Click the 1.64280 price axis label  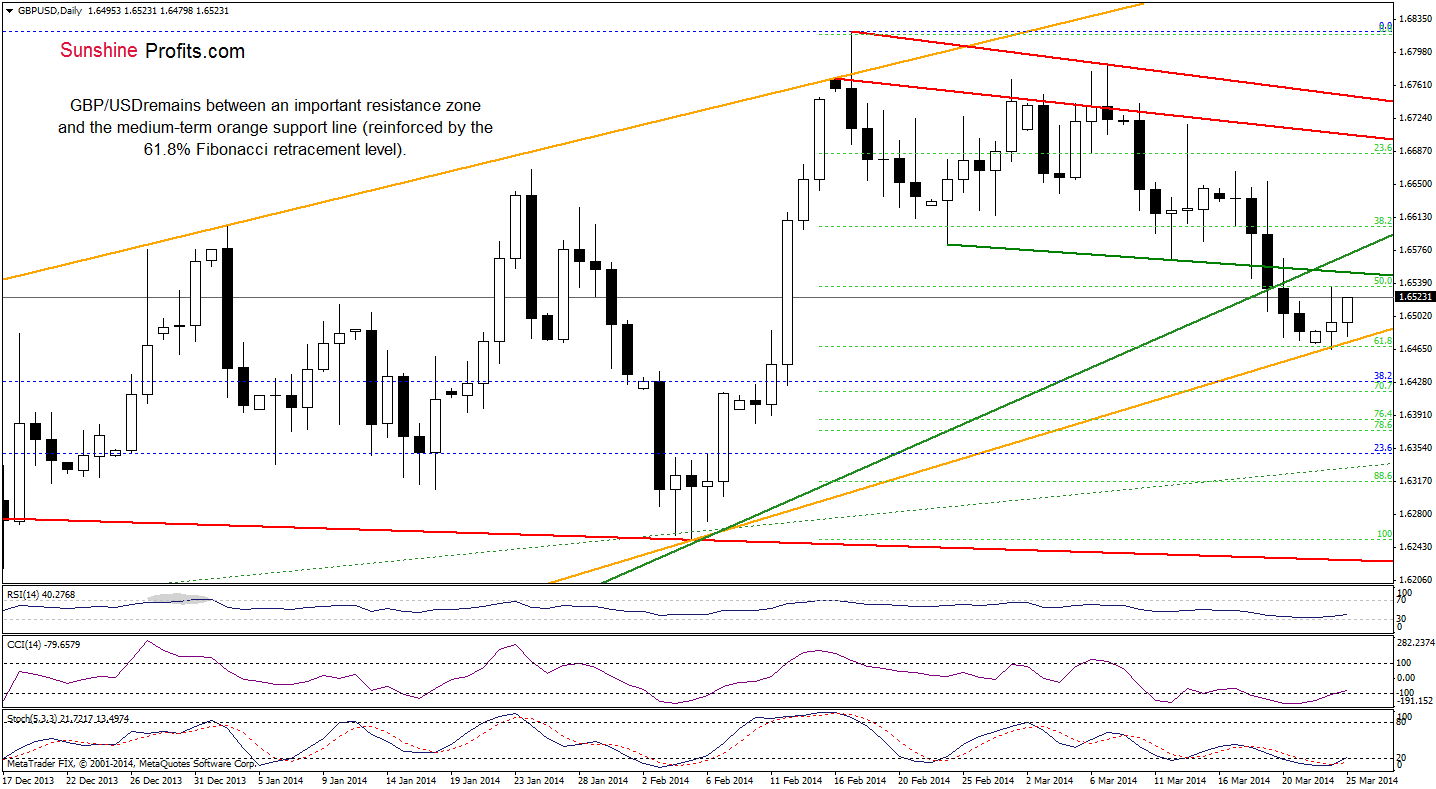pos(1414,382)
